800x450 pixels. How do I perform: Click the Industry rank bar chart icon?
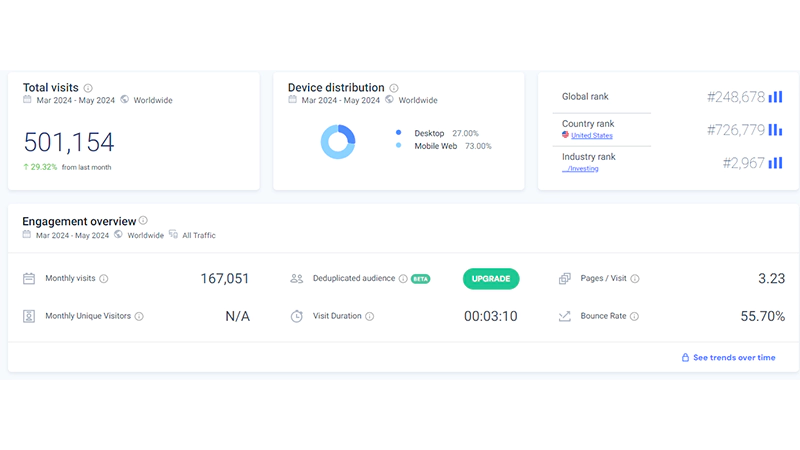(775, 163)
